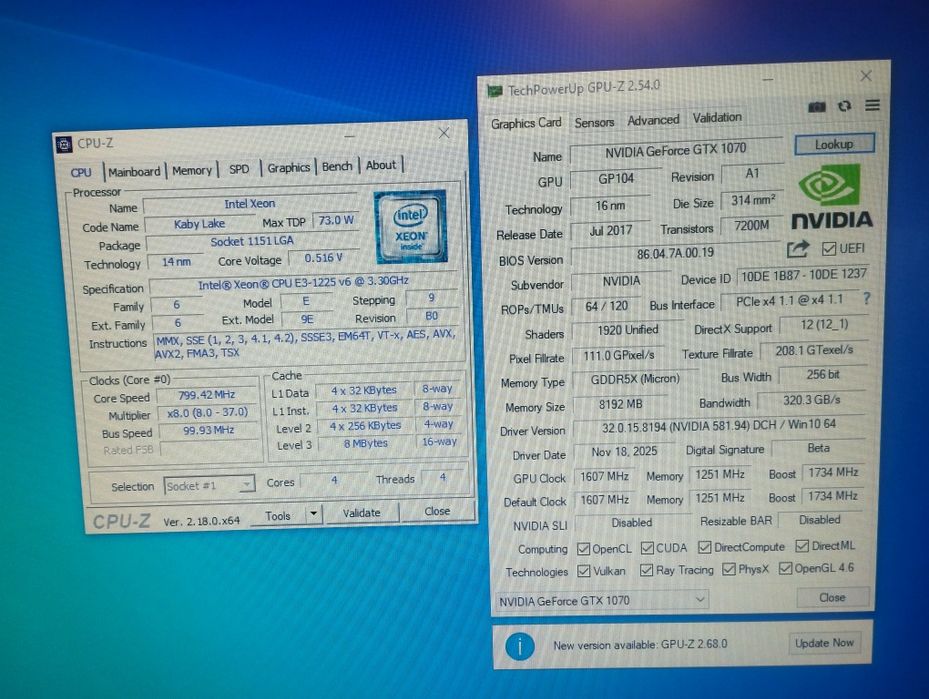Open the GPU selection dropdown in GPU-Z
The image size is (929, 699).
pyautogui.click(x=601, y=600)
